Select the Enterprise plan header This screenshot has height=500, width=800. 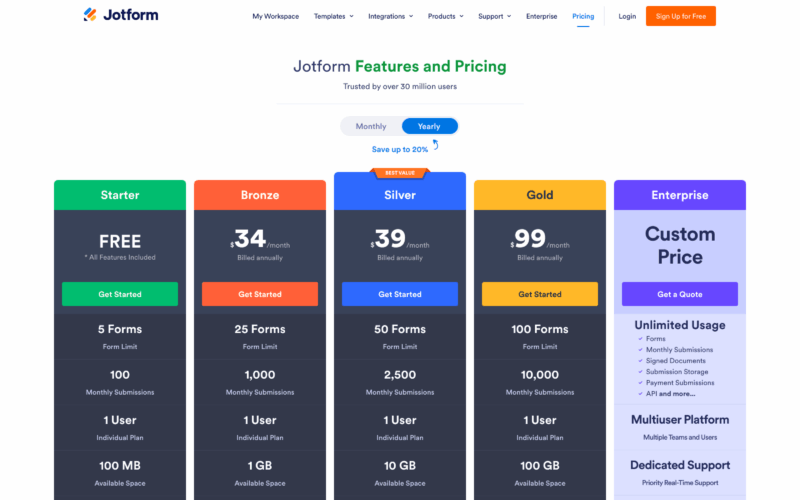[680, 195]
